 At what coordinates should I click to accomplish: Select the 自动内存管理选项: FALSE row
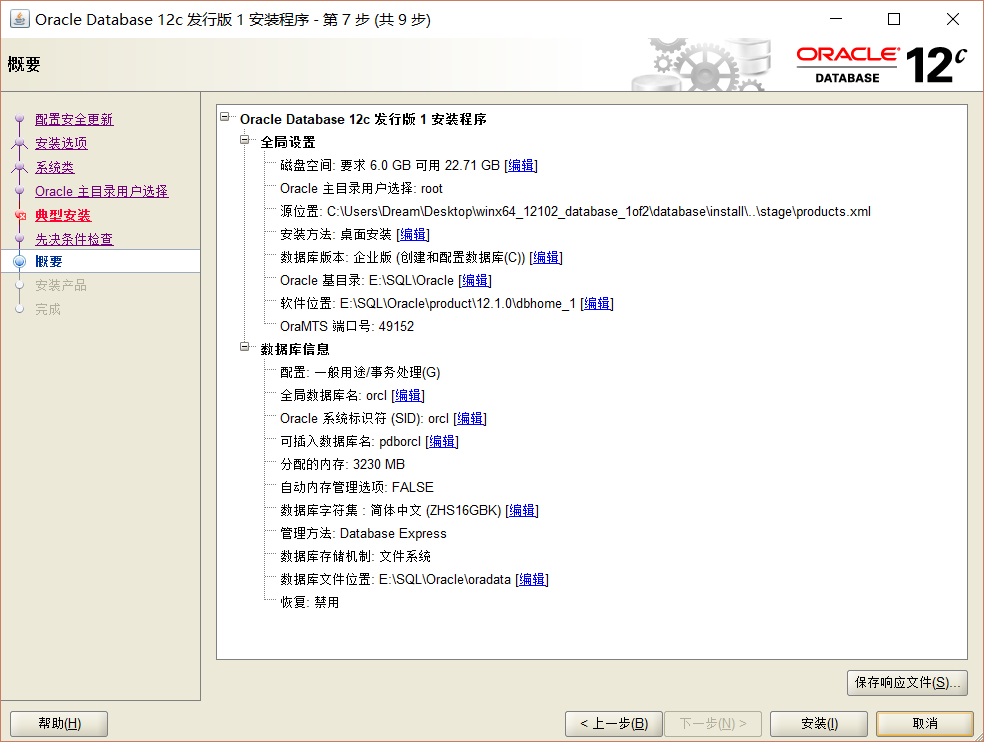pos(356,487)
